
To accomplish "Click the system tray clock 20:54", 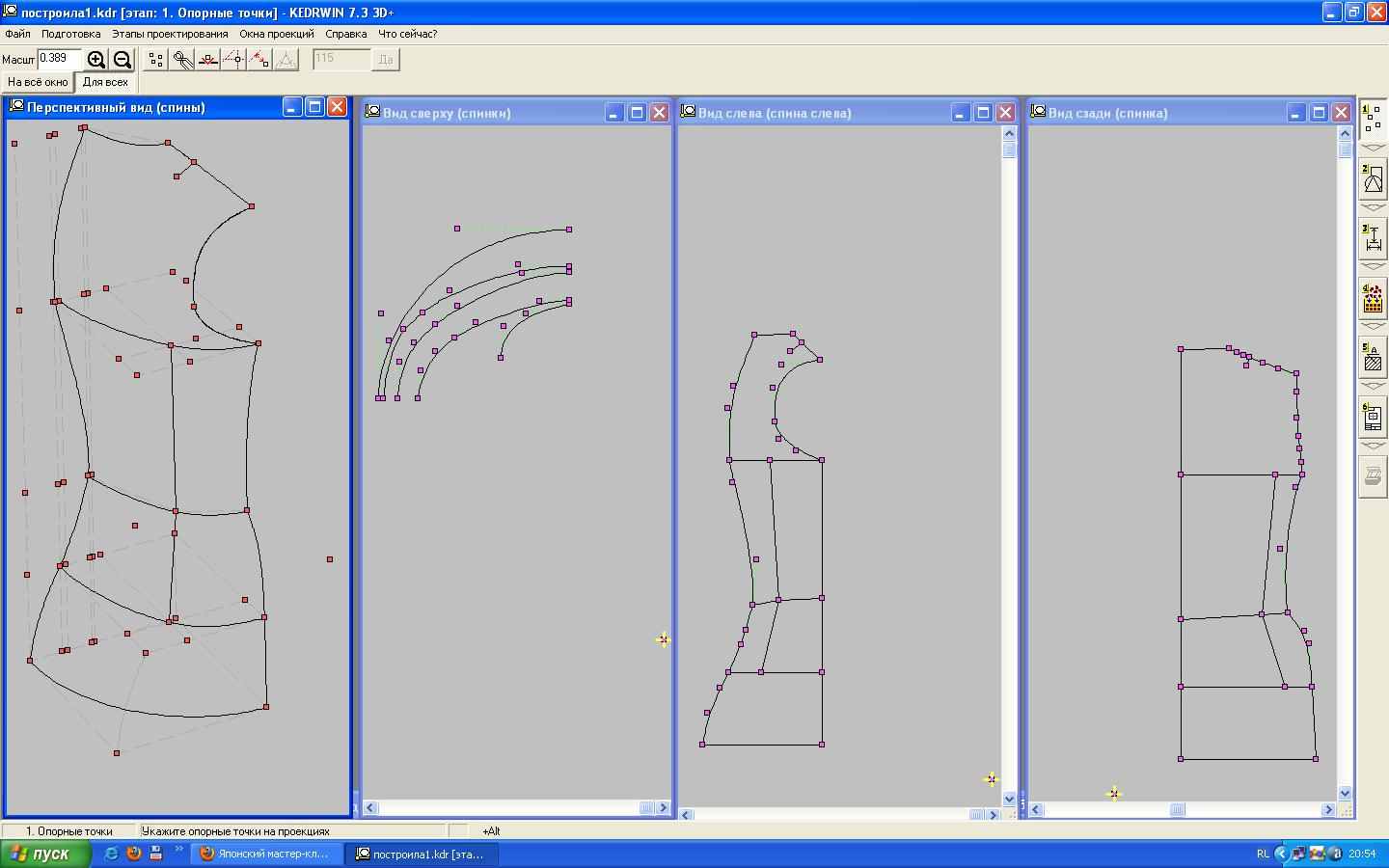I will pyautogui.click(x=1362, y=854).
